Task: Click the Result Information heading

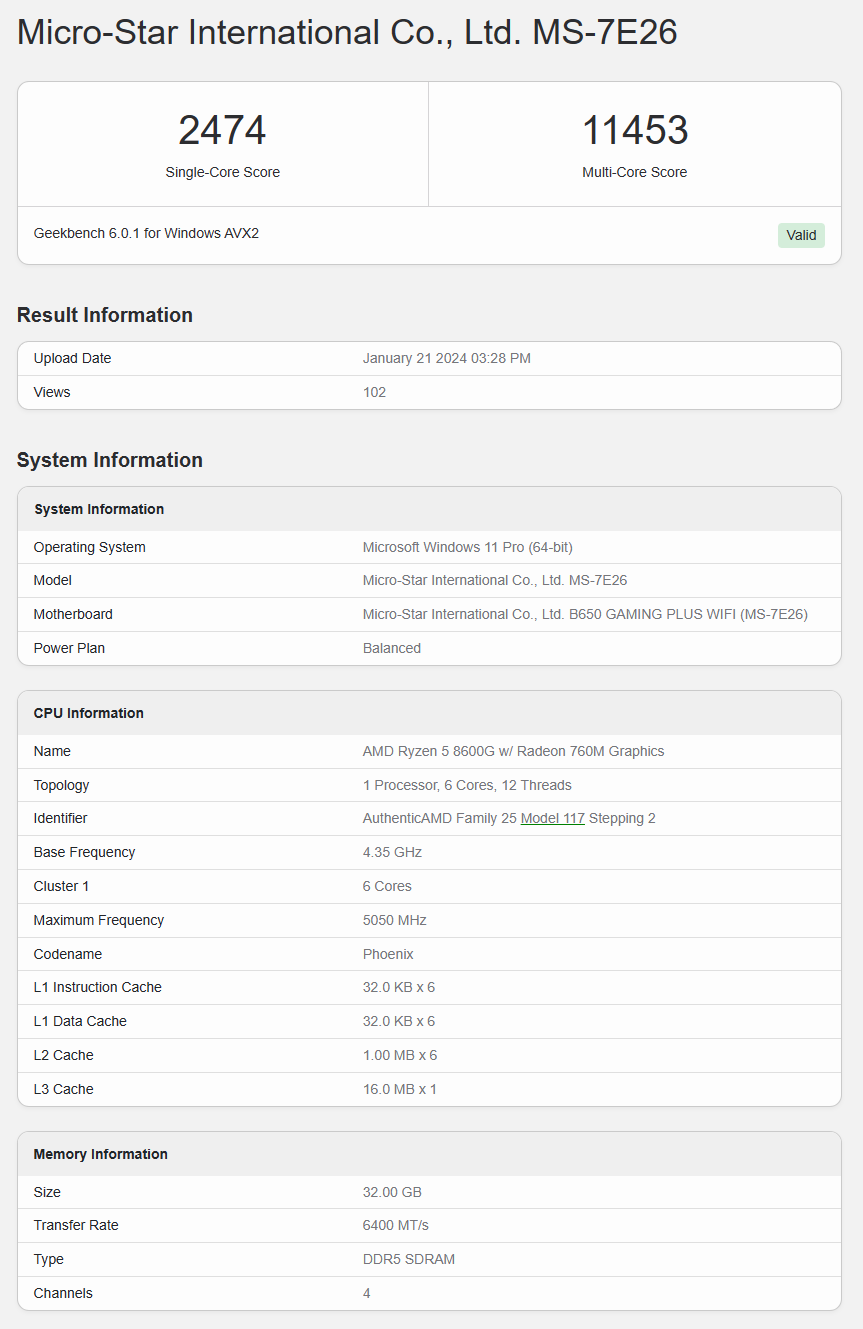Action: point(105,315)
